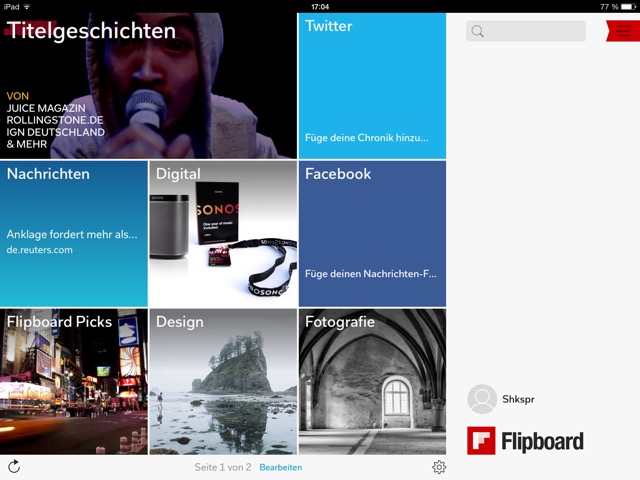The image size is (640, 480).
Task: Click the magnifying glass search icon
Action: tap(478, 32)
